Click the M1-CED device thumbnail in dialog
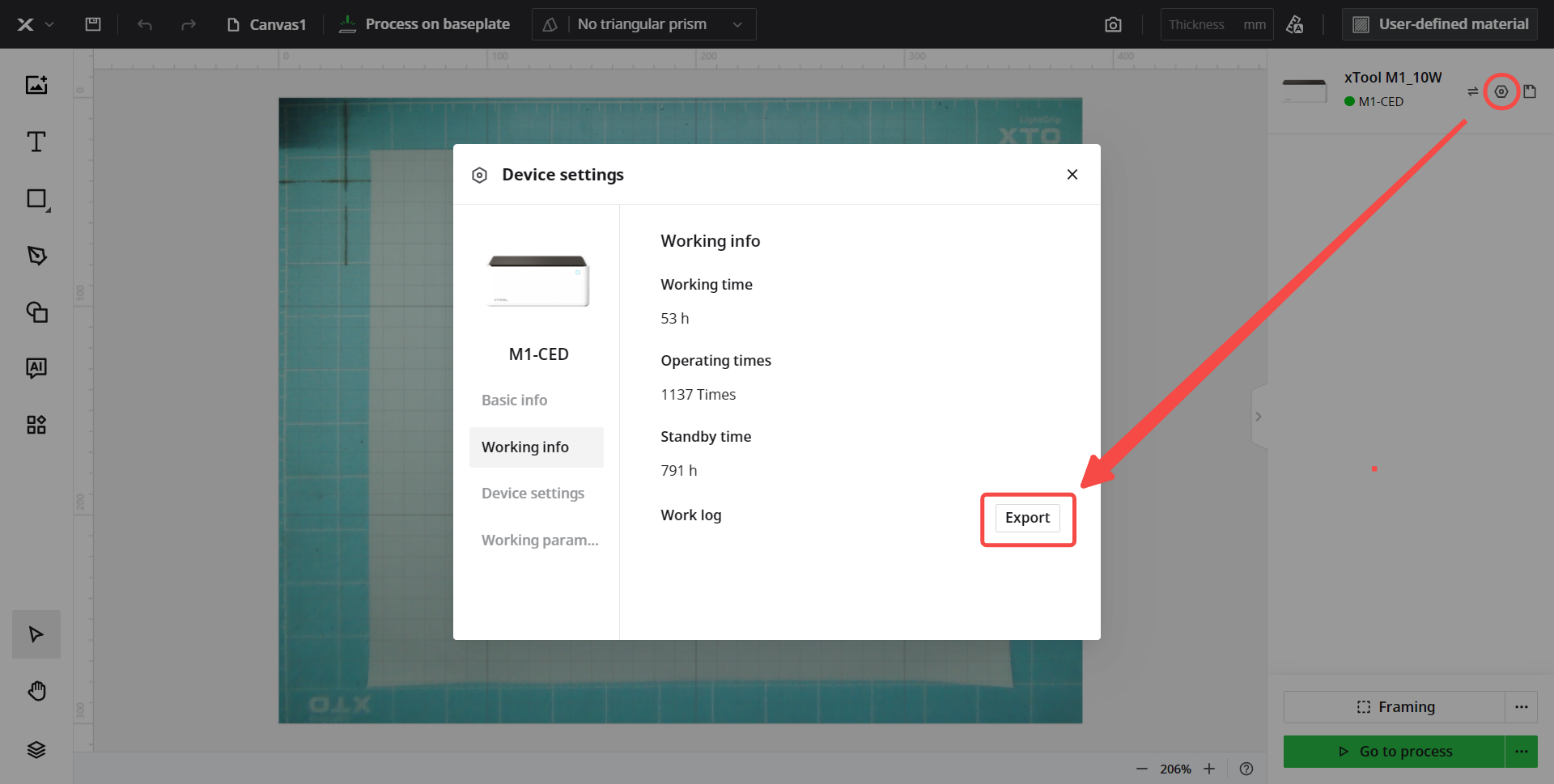Image resolution: width=1554 pixels, height=784 pixels. [538, 281]
